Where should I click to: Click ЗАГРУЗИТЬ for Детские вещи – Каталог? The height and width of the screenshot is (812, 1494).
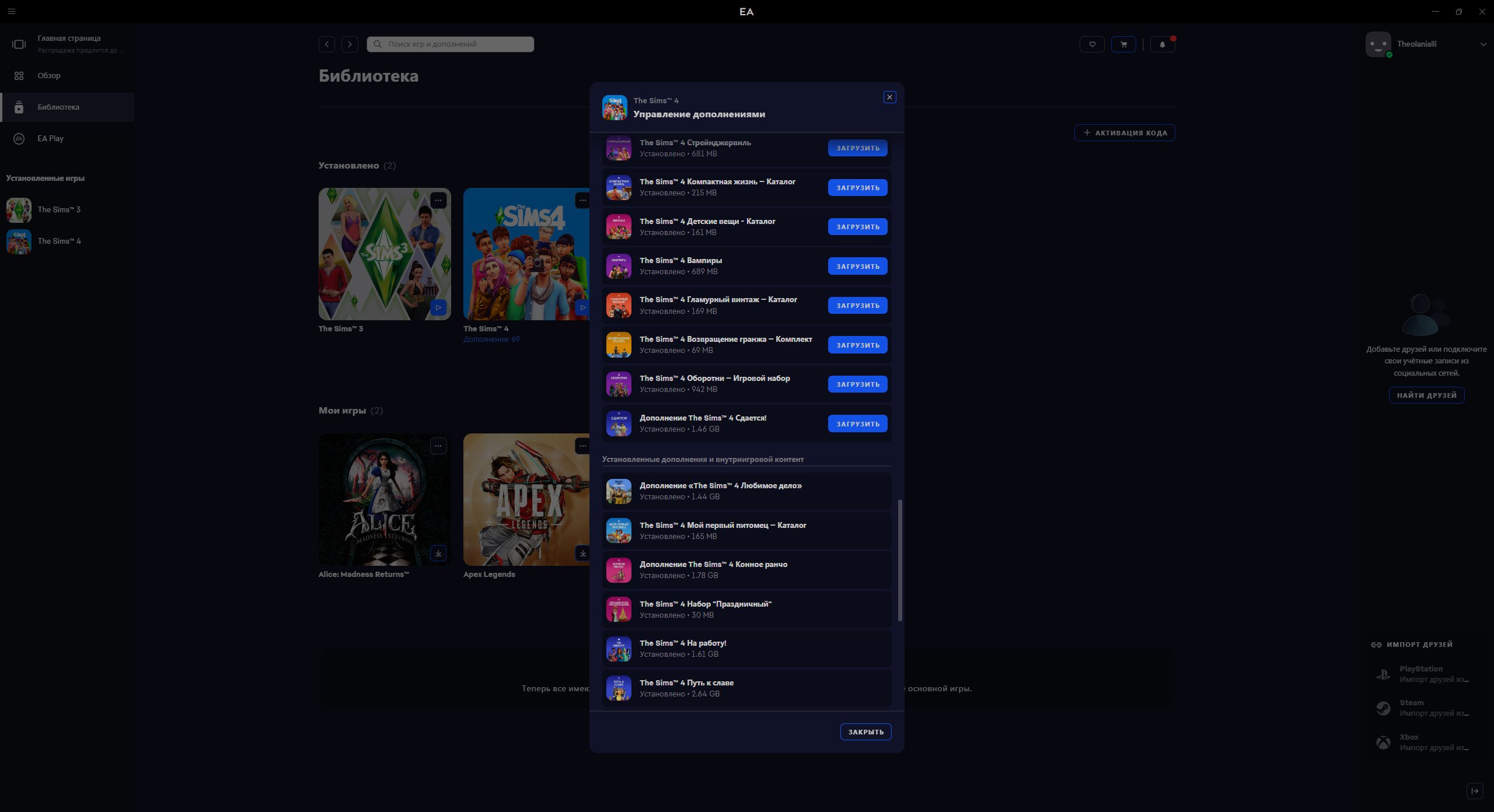tap(858, 227)
